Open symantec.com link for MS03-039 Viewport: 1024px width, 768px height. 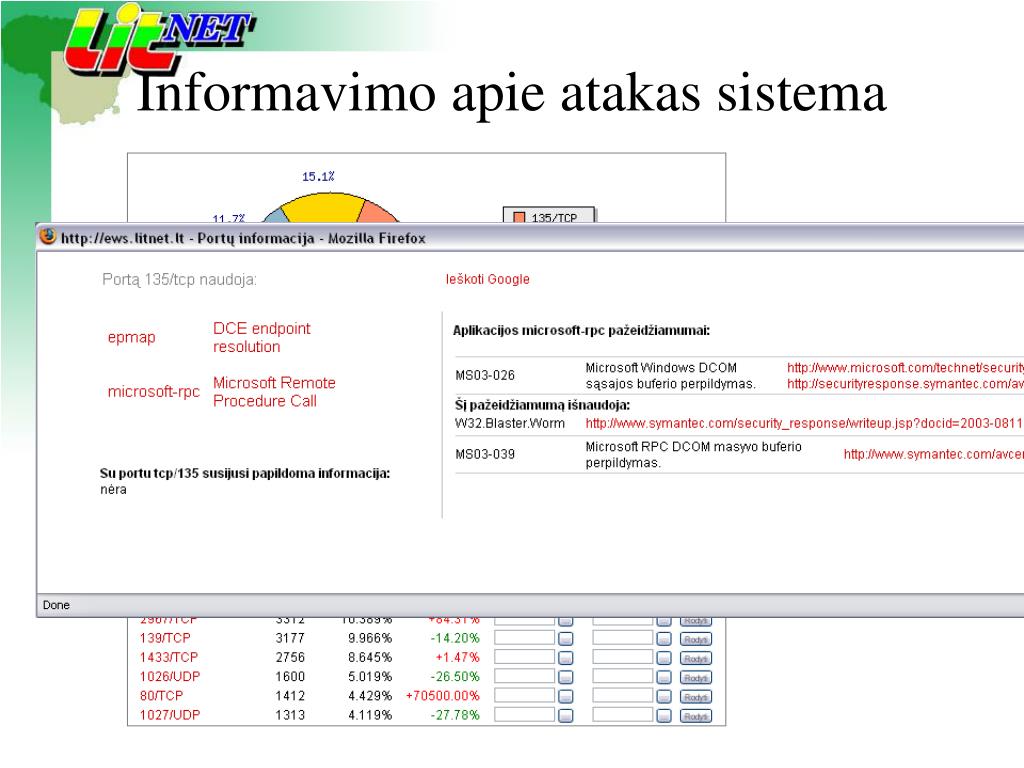[933, 454]
